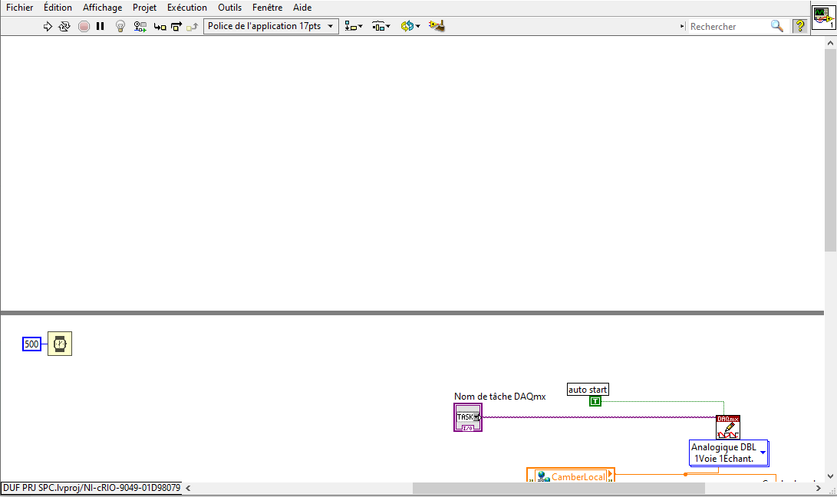Click the DAQmx Write node icon

(x=728, y=427)
